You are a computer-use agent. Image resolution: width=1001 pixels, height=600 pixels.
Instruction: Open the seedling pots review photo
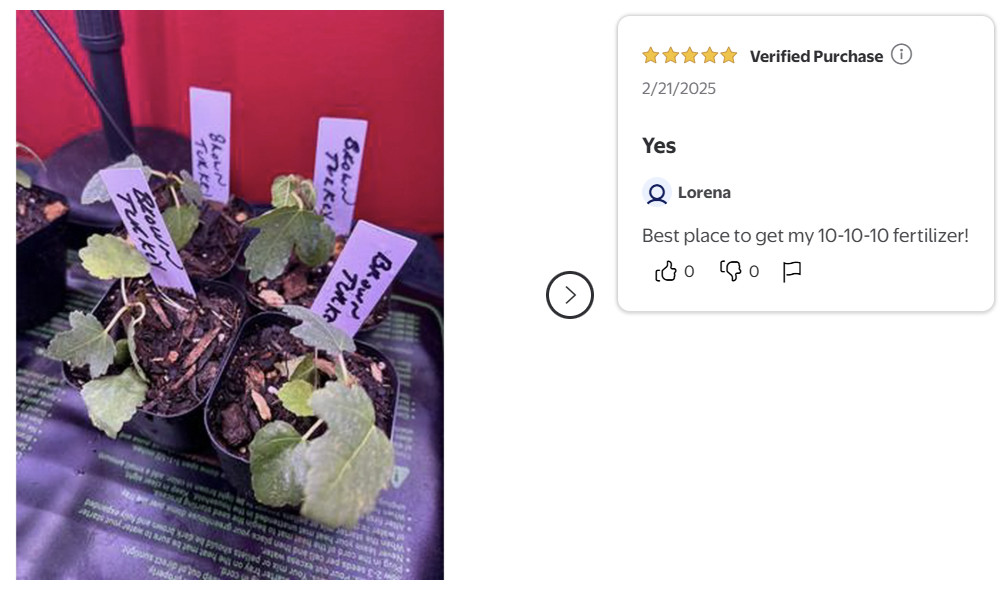coord(230,295)
